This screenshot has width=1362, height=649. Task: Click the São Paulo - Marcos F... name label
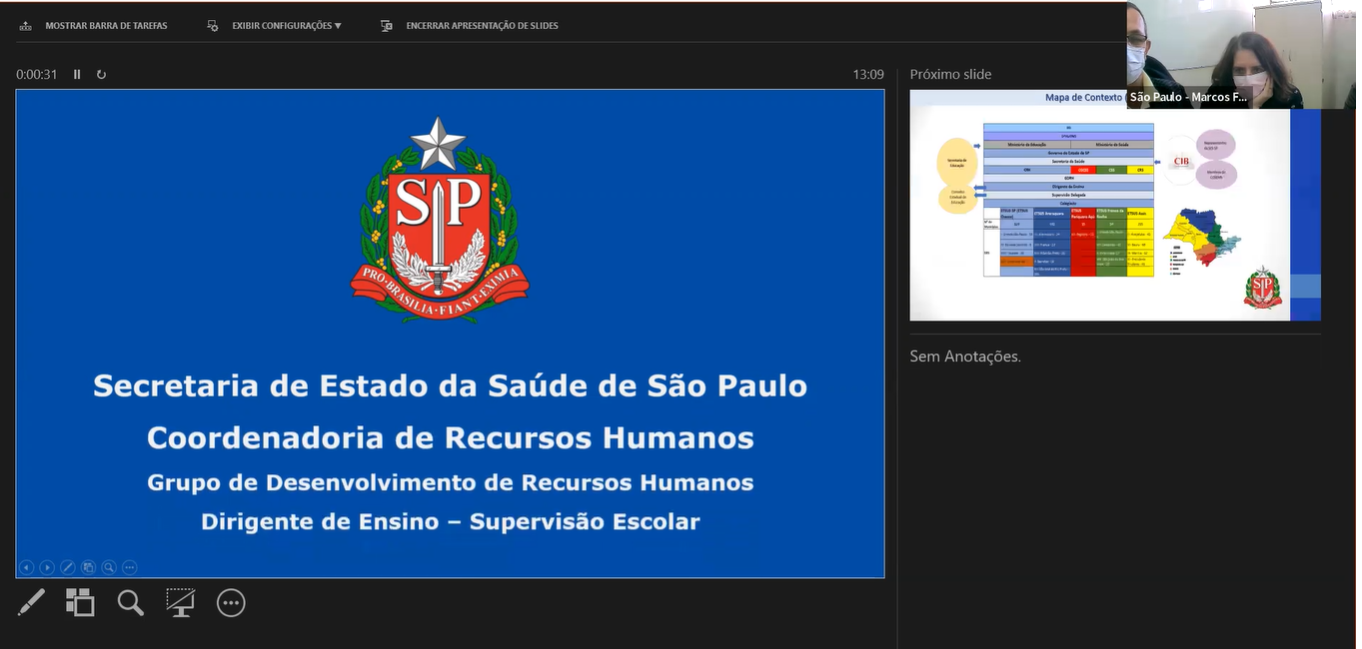point(1189,97)
